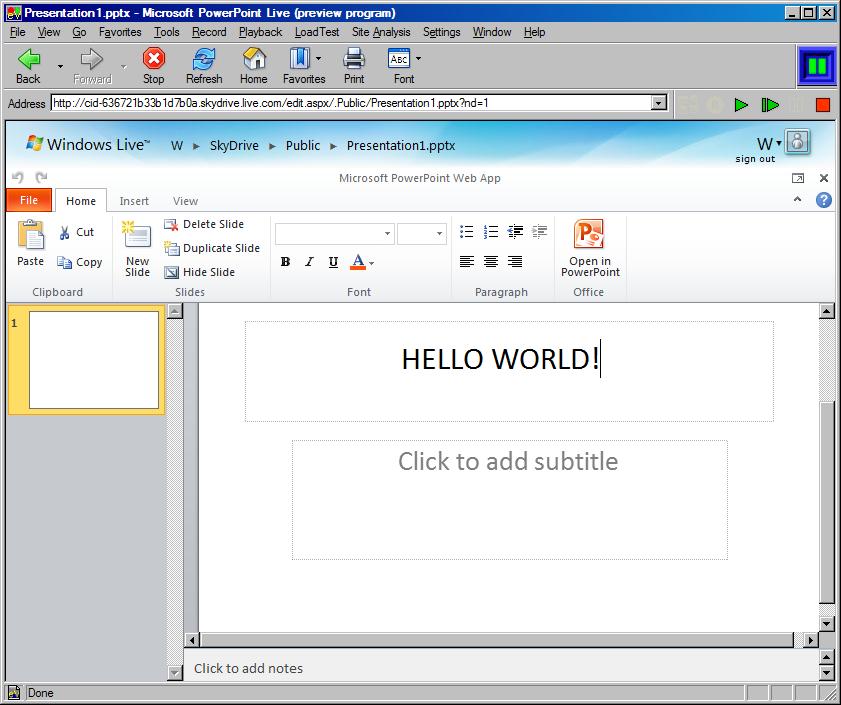The height and width of the screenshot is (705, 841).
Task: Toggle Bold formatting
Action: (285, 262)
